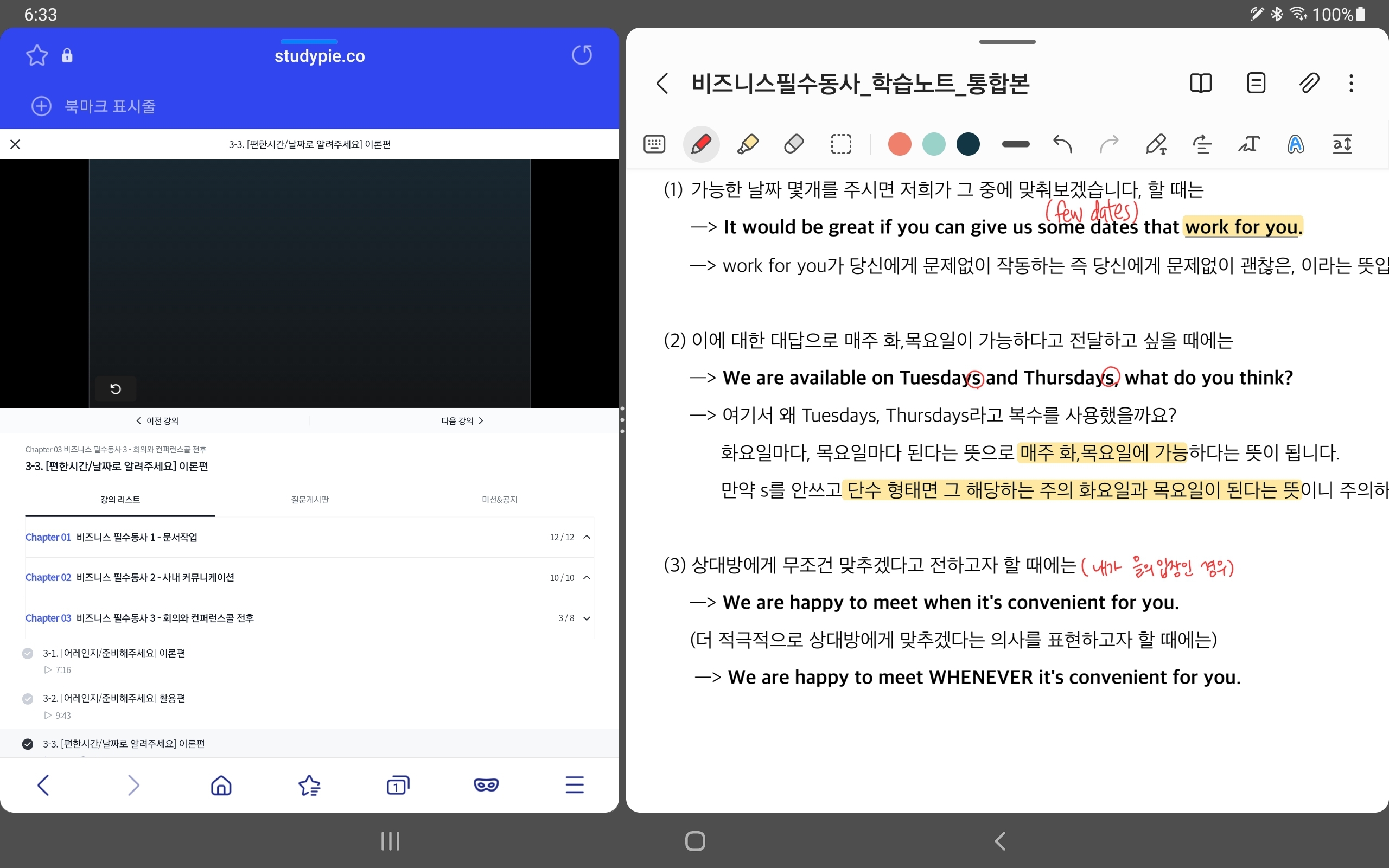Image resolution: width=1389 pixels, height=868 pixels.
Task: Open browser tabs manager
Action: pyautogui.click(x=398, y=785)
